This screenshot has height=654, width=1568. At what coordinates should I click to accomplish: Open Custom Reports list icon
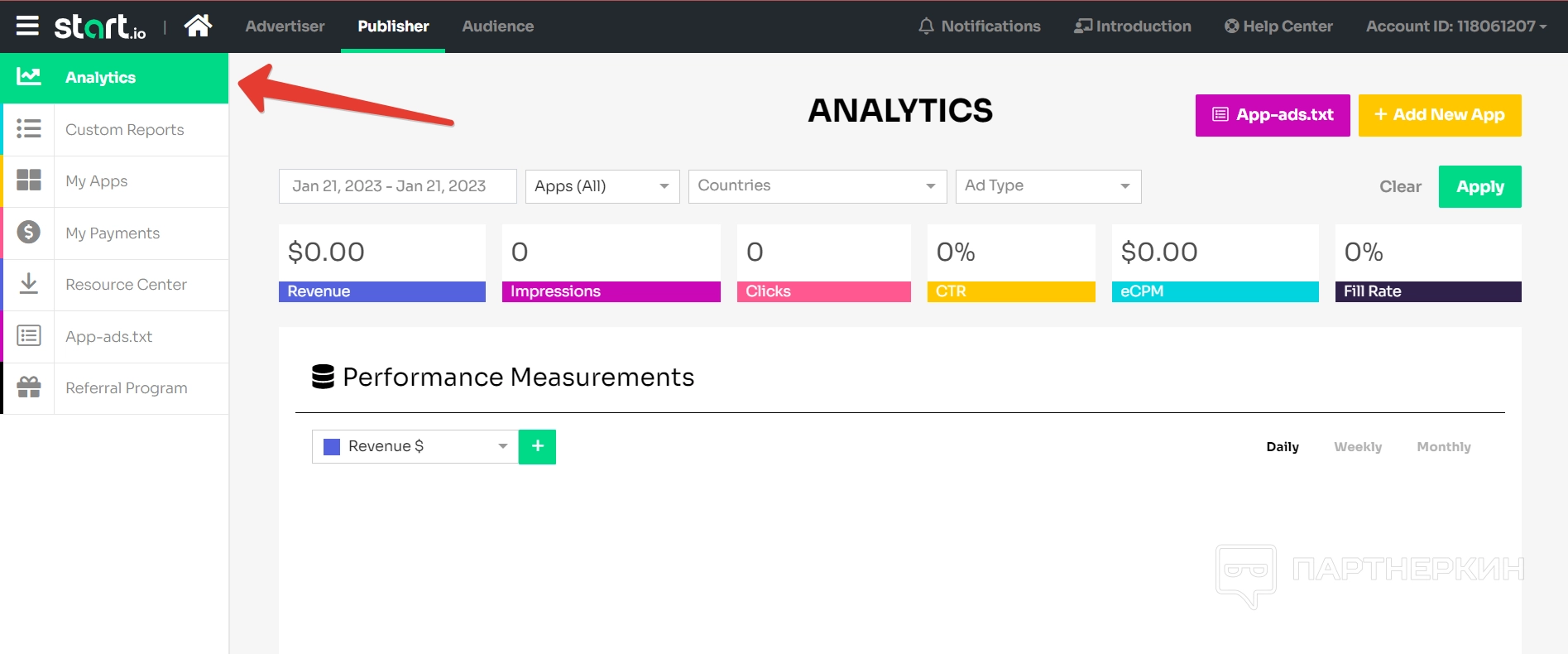pyautogui.click(x=29, y=129)
